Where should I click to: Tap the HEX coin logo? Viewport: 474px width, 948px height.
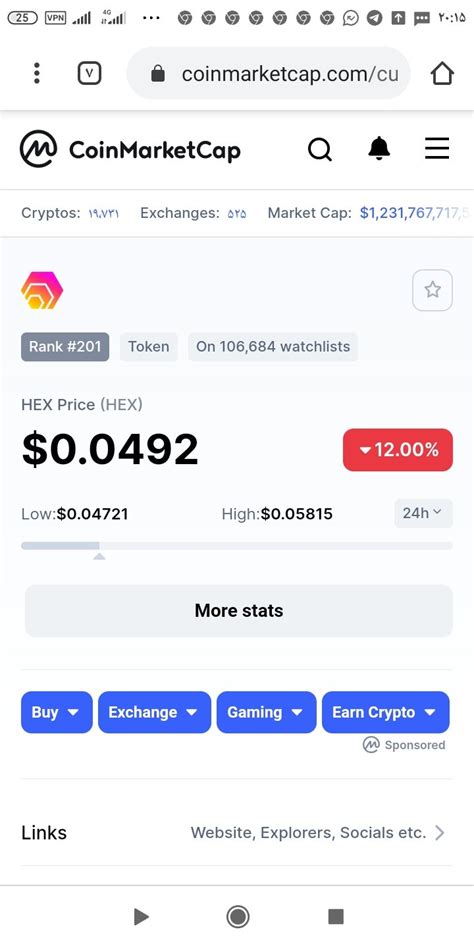[42, 290]
